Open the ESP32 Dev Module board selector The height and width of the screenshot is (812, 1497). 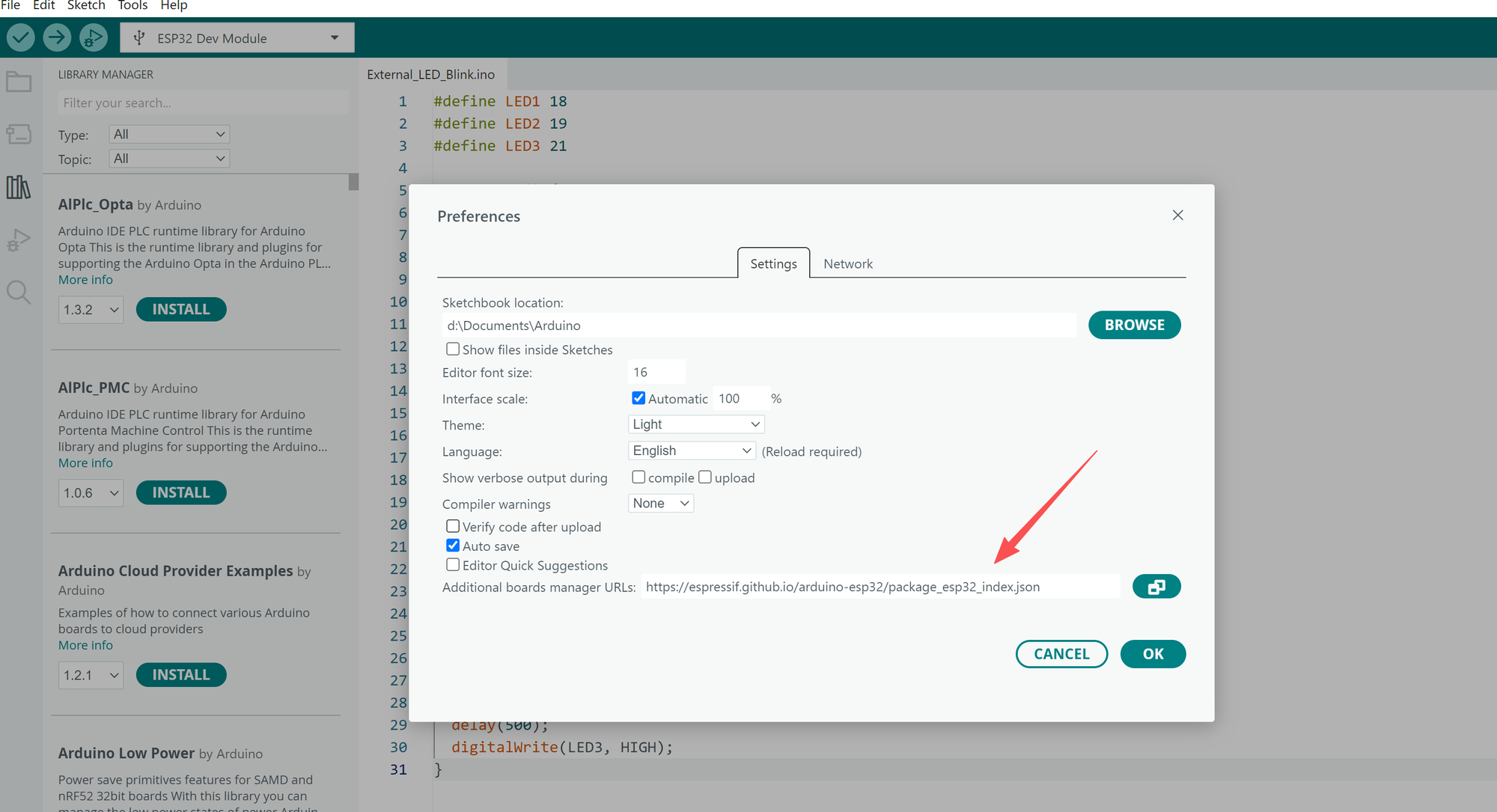point(237,38)
